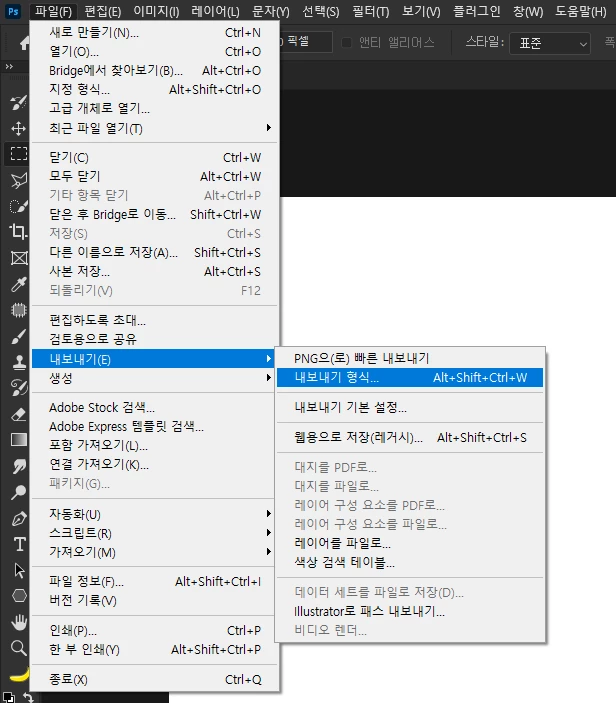616x703 pixels.
Task: Choose Illustrator로 패스 내보내기
Action: (410, 611)
